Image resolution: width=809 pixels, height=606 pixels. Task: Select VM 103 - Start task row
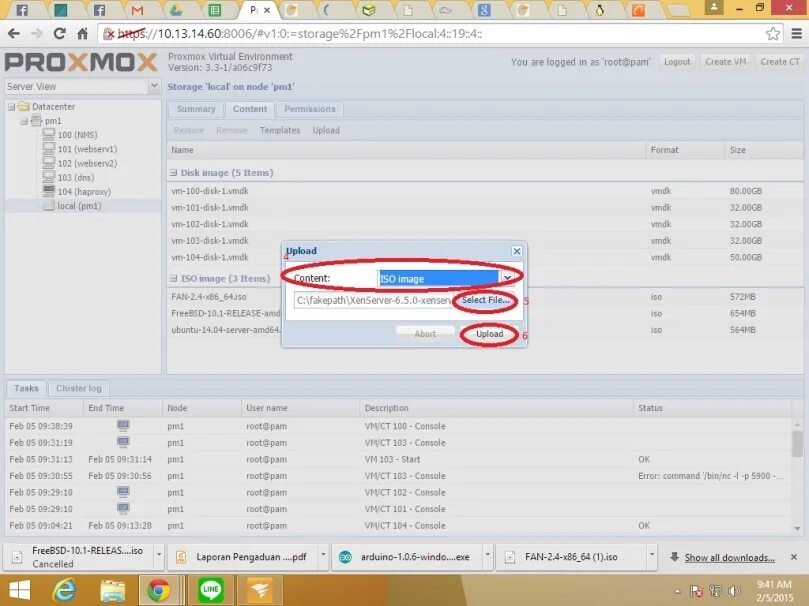[x=398, y=460]
